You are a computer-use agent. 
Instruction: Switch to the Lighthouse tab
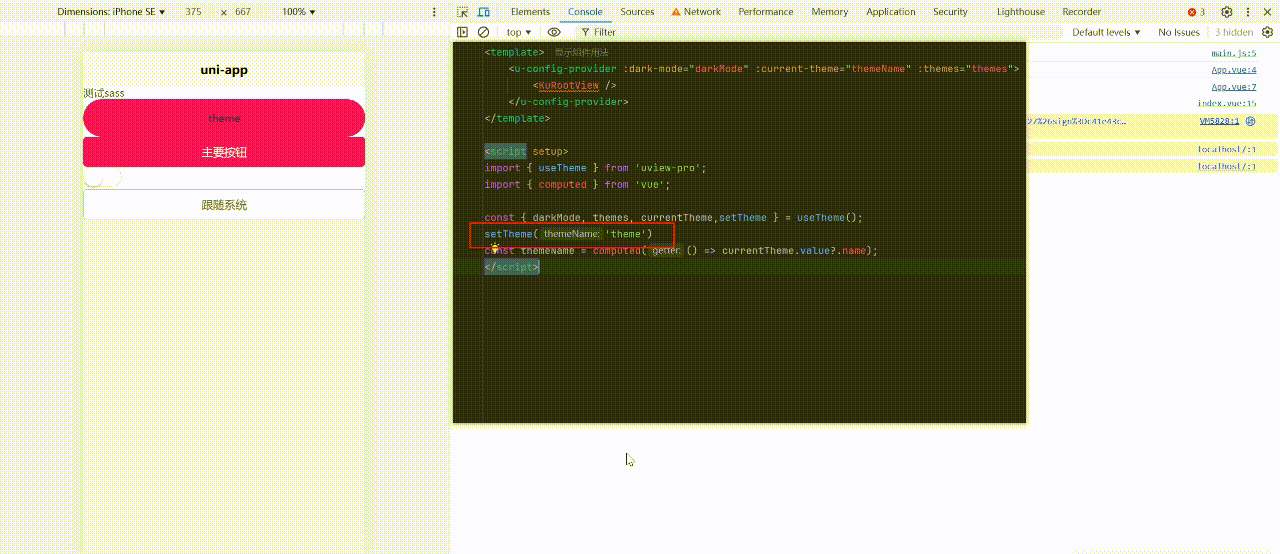(1021, 12)
